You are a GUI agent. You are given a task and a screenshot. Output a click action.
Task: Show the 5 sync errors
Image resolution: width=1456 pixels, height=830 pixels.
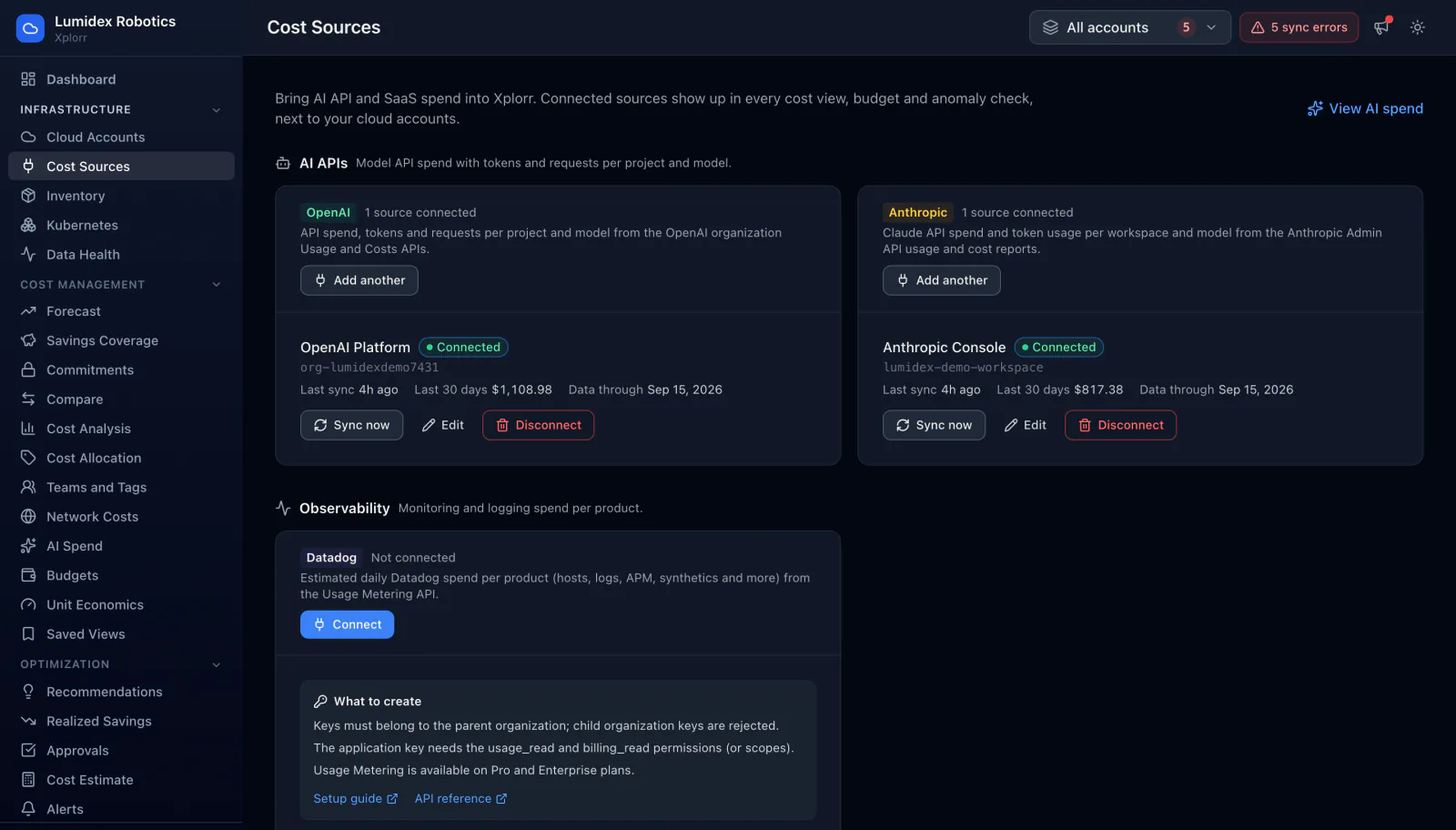point(1299,27)
